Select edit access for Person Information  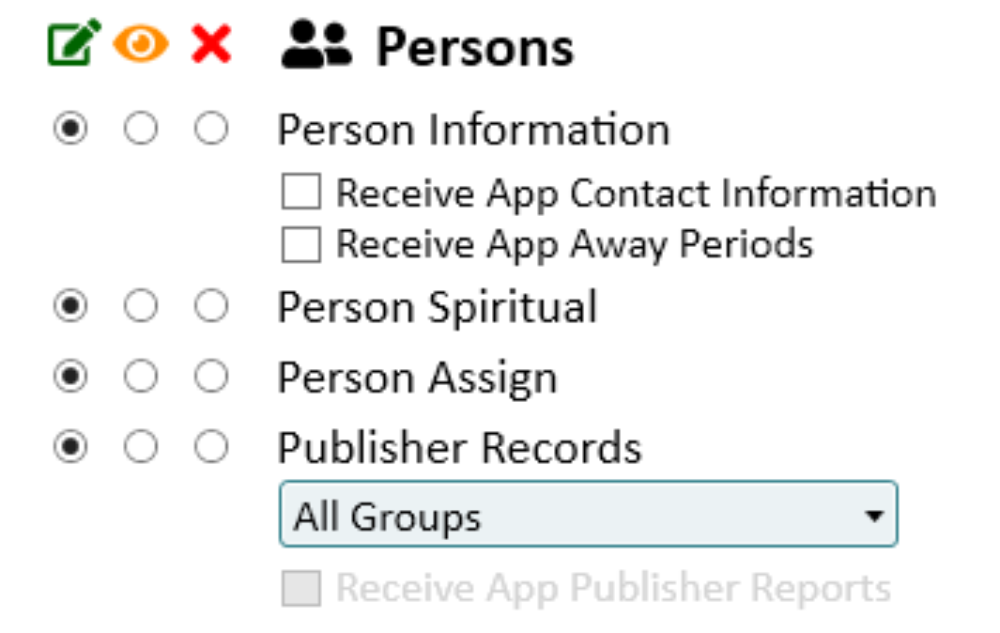[71, 130]
